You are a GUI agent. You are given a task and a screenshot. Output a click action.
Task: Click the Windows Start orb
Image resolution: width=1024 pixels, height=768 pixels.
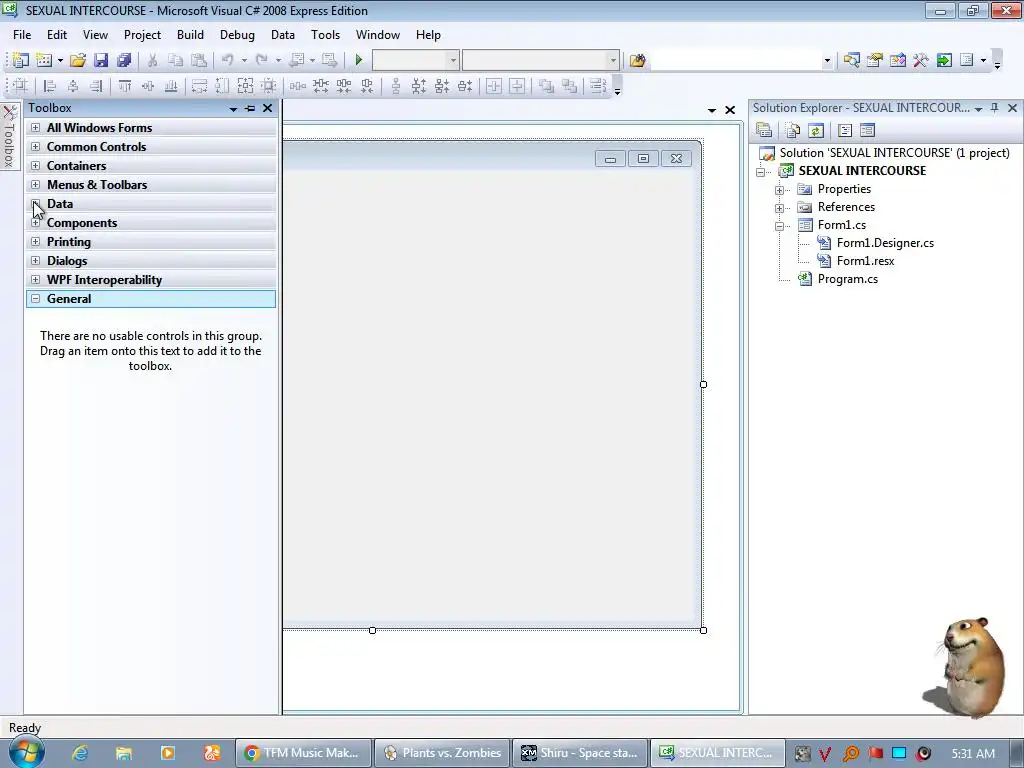(26, 752)
